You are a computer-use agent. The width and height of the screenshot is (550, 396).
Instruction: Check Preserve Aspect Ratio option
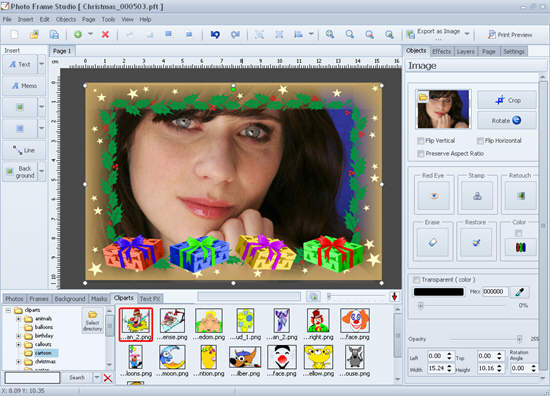coord(421,154)
